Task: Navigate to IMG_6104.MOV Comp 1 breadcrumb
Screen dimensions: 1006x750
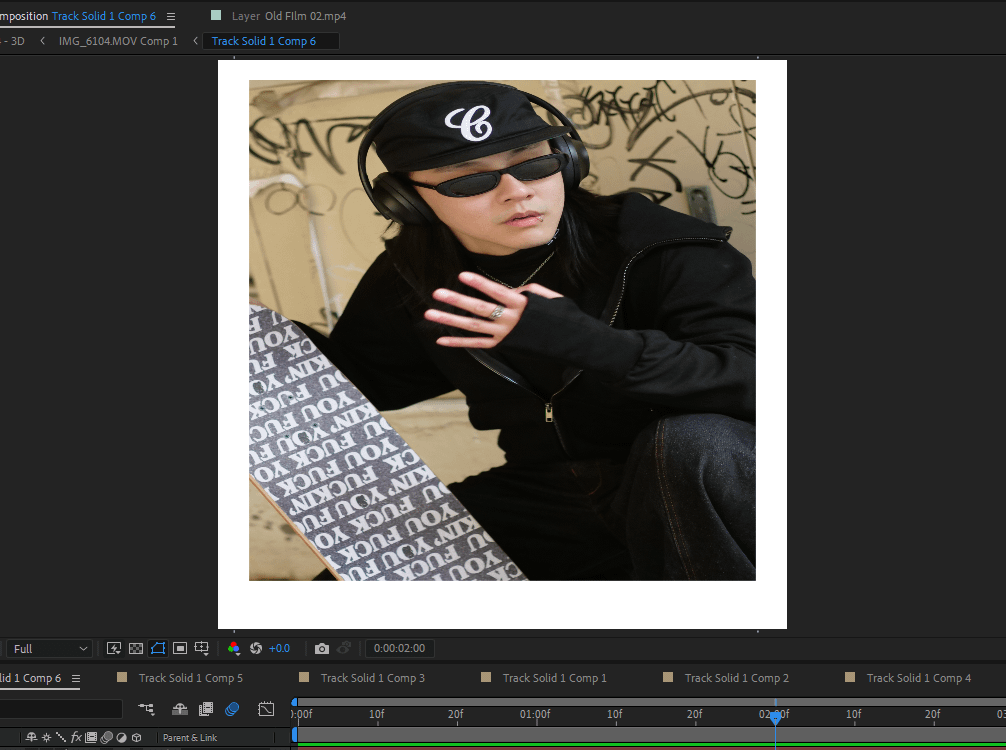Action: [117, 41]
